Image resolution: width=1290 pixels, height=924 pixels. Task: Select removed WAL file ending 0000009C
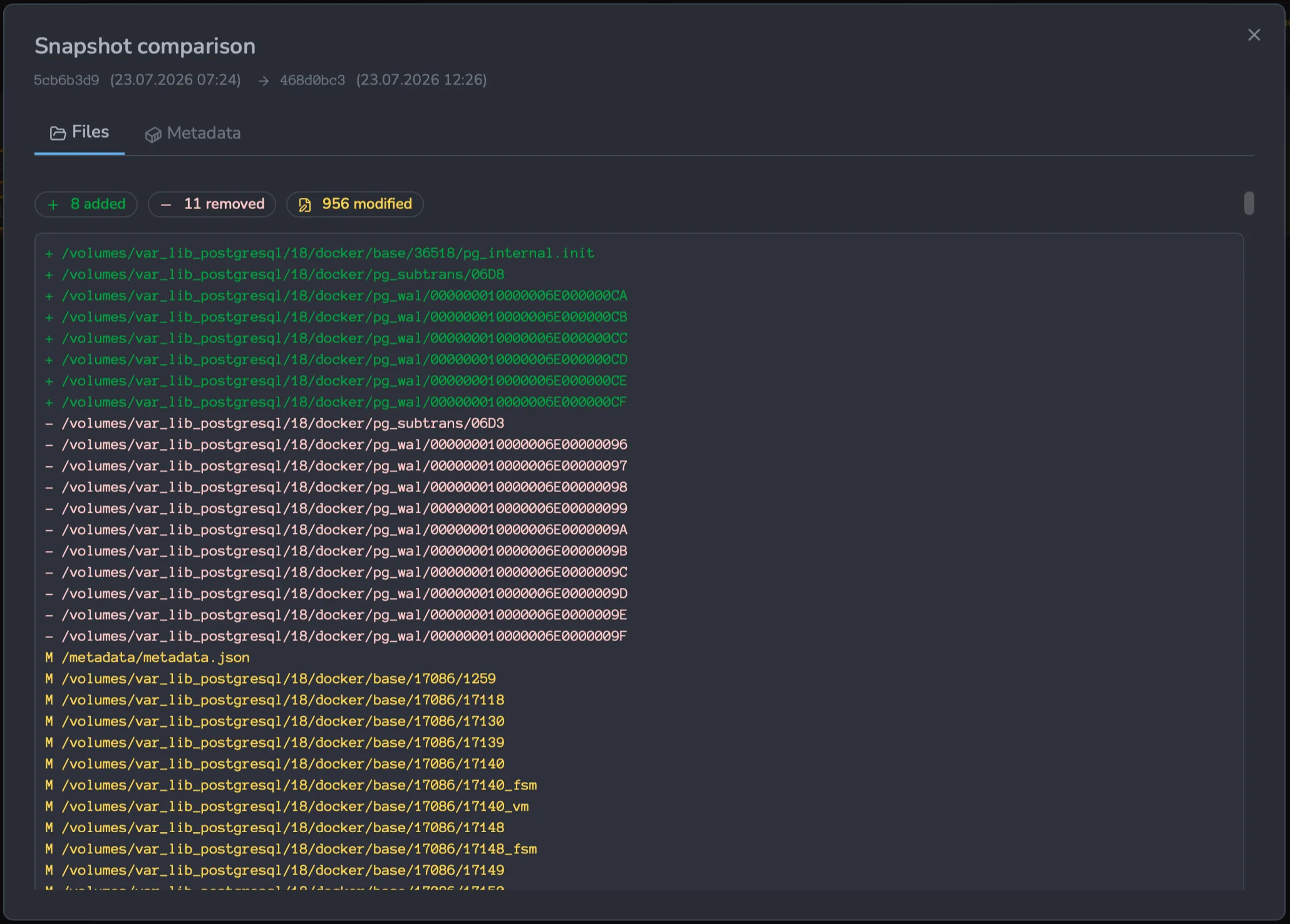coord(336,573)
